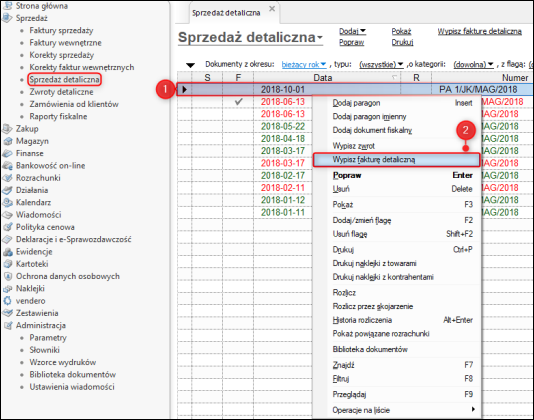534x420 pixels.
Task: Click the Strona główna sidebar icon
Action: tap(7, 5)
